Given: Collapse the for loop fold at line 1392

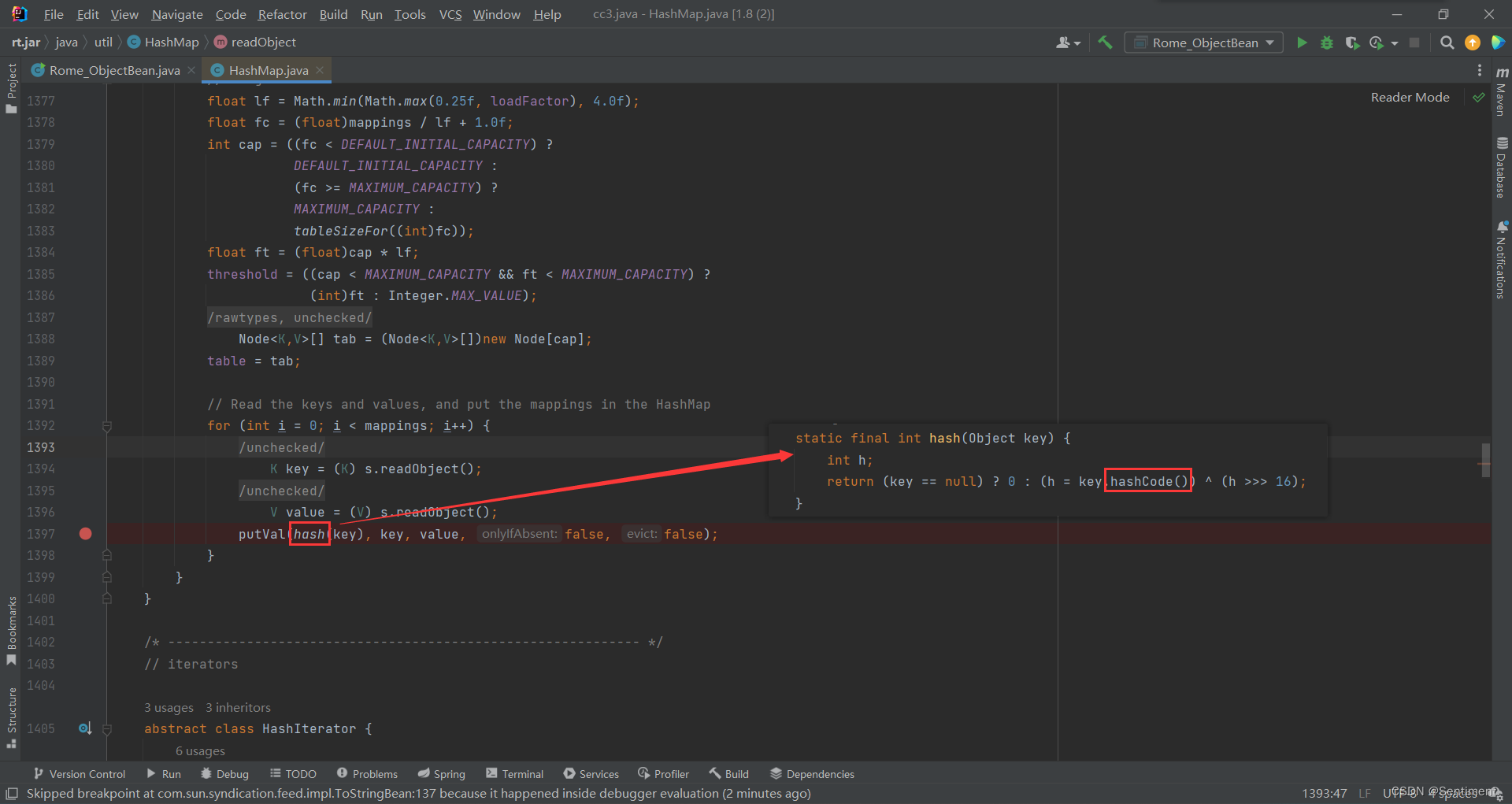Looking at the screenshot, I should coord(107,426).
